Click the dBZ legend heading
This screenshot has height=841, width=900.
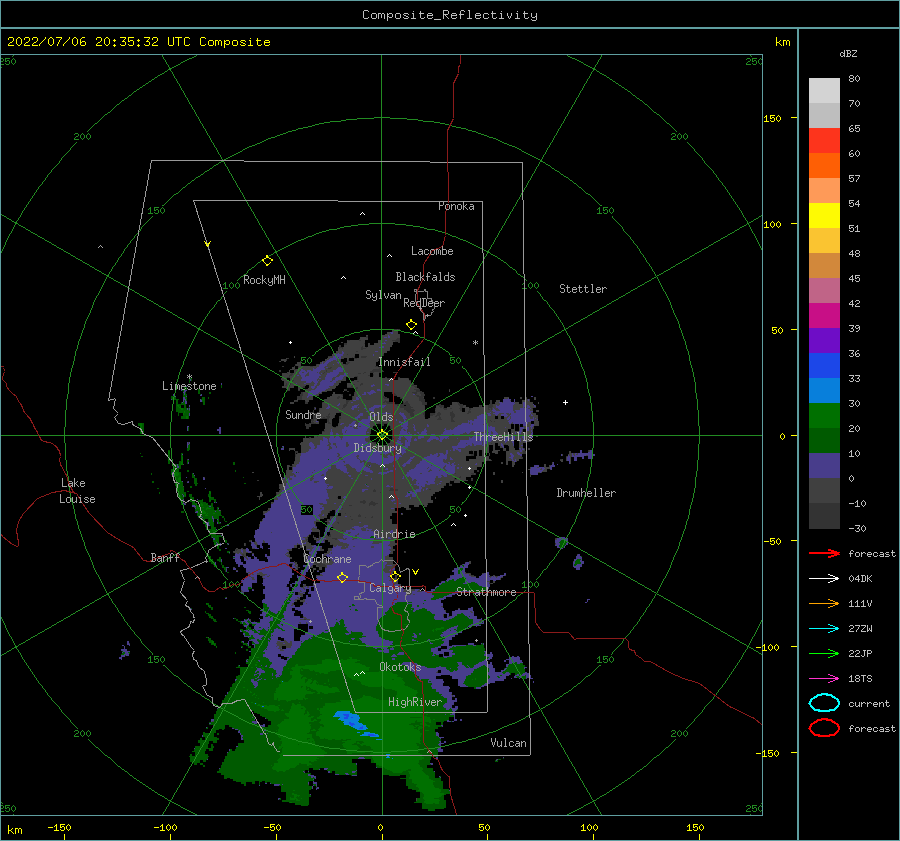(848, 53)
